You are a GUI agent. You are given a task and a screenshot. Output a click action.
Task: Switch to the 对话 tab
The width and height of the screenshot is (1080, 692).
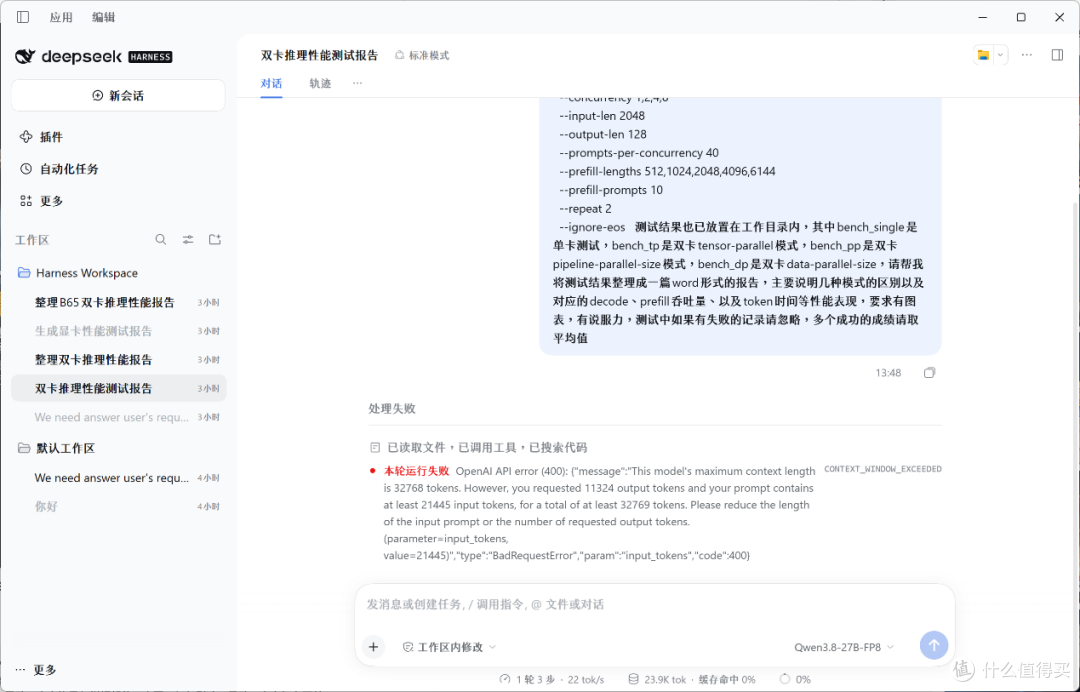click(x=271, y=83)
